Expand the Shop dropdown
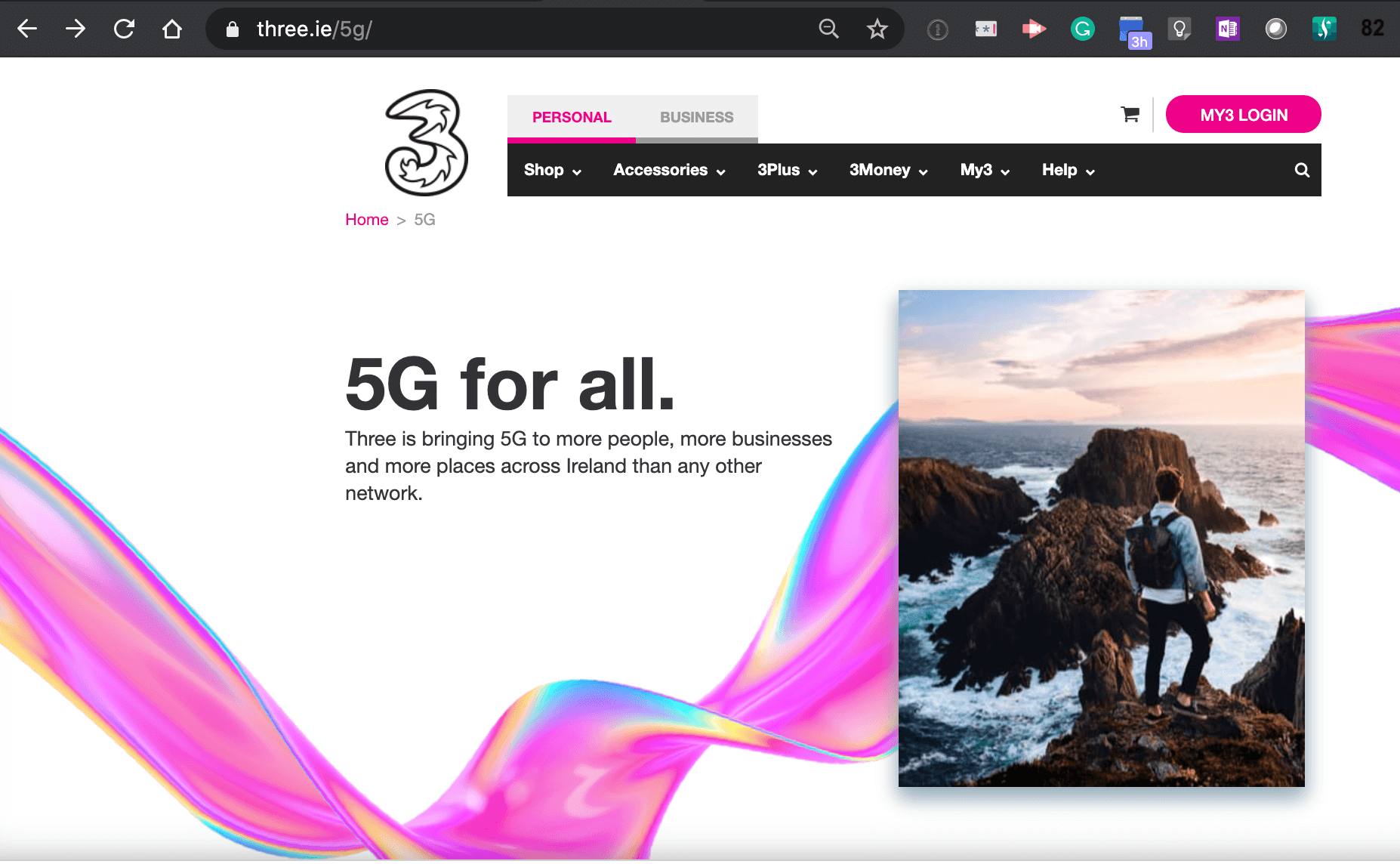This screenshot has width=1400, height=864. point(552,170)
